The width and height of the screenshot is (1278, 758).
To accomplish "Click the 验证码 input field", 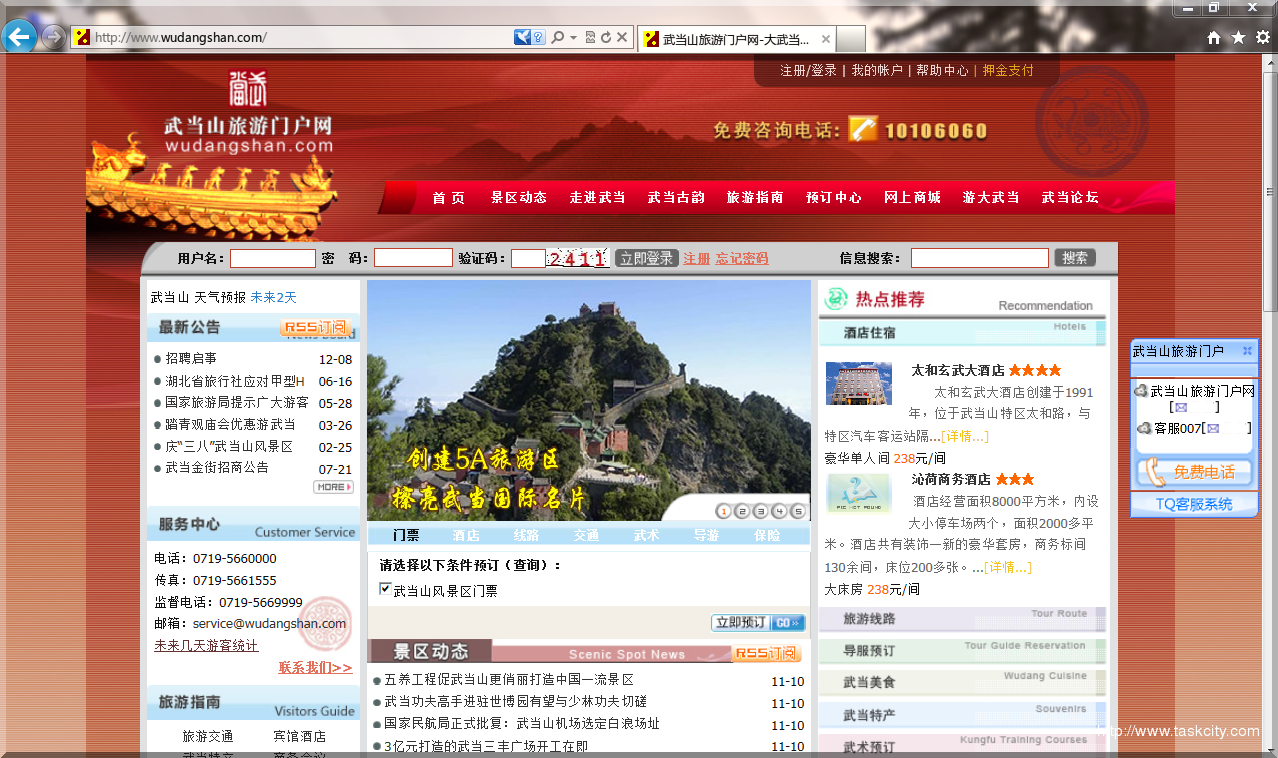I will 528,258.
